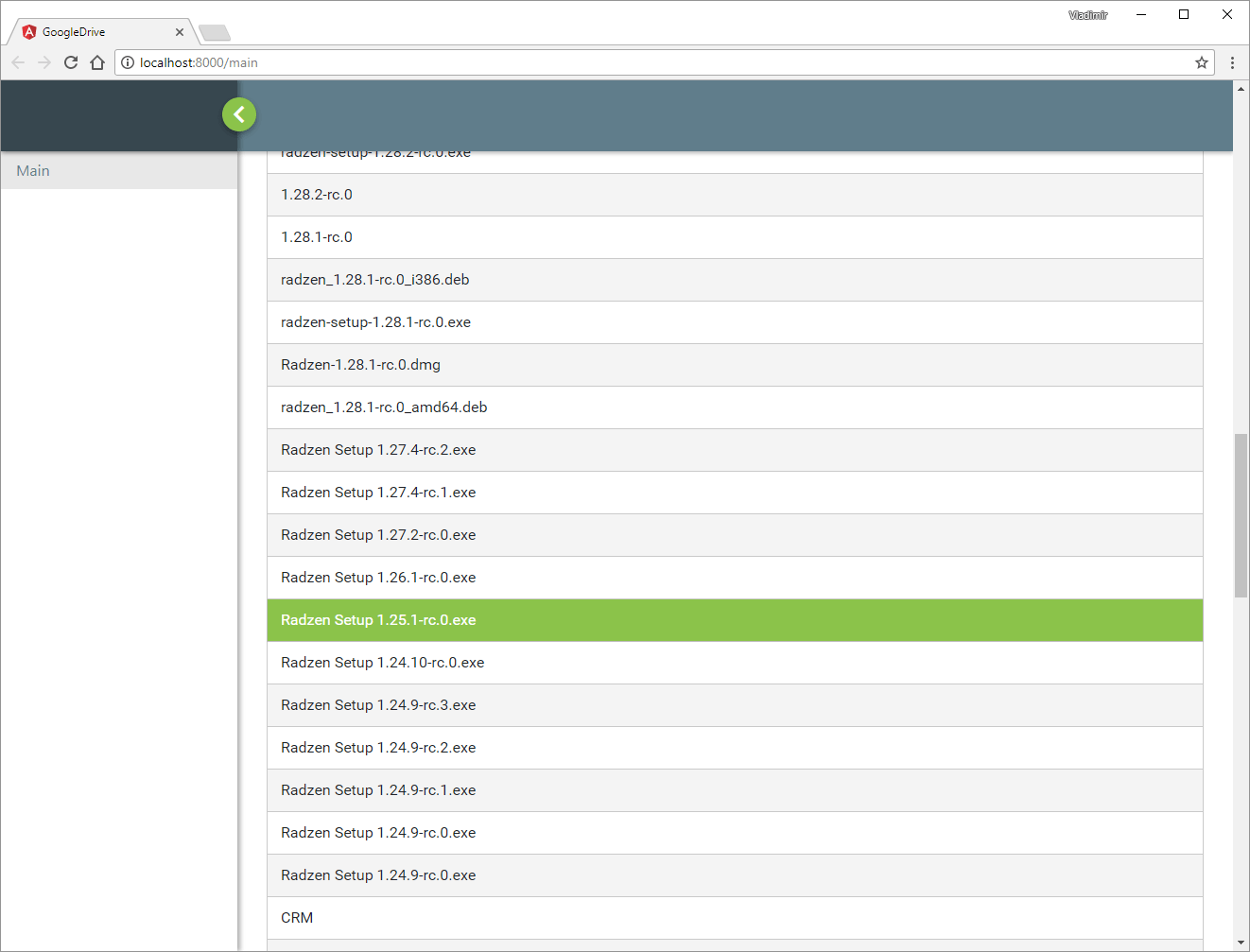Open Main in the sidebar
This screenshot has width=1250, height=952.
[x=119, y=171]
